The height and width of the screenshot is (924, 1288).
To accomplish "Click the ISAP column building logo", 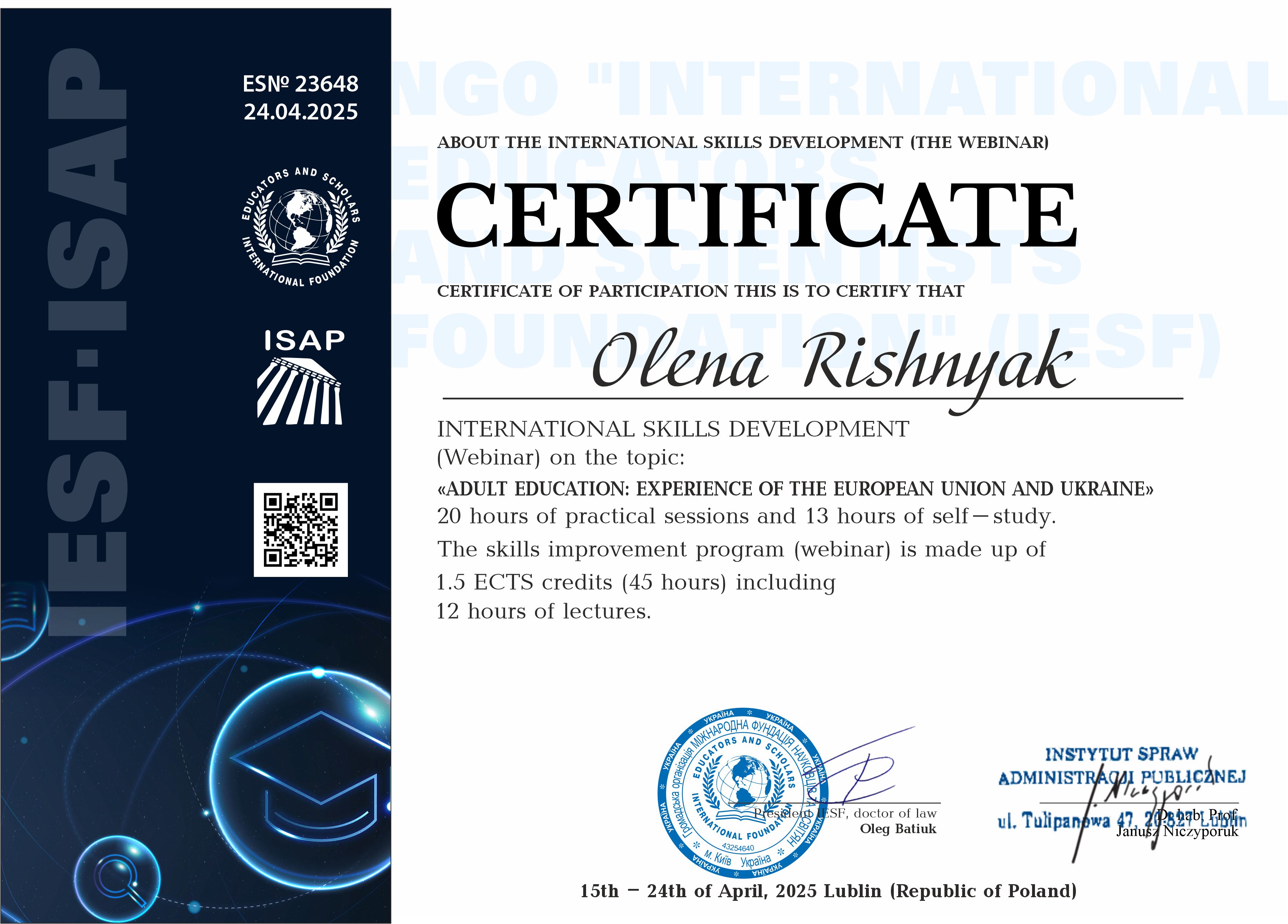I will point(300,391).
